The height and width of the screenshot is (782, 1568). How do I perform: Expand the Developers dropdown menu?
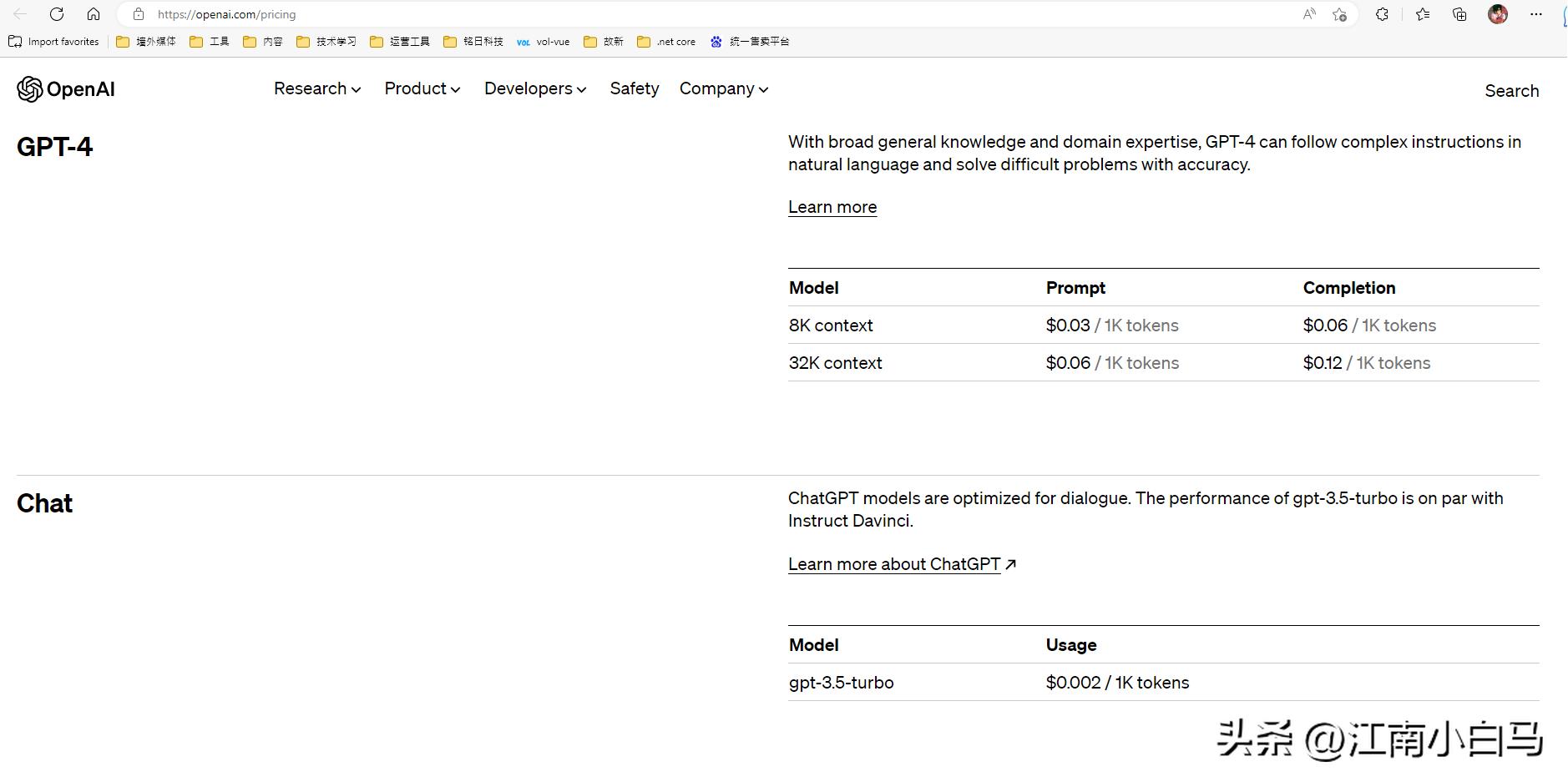pos(535,88)
